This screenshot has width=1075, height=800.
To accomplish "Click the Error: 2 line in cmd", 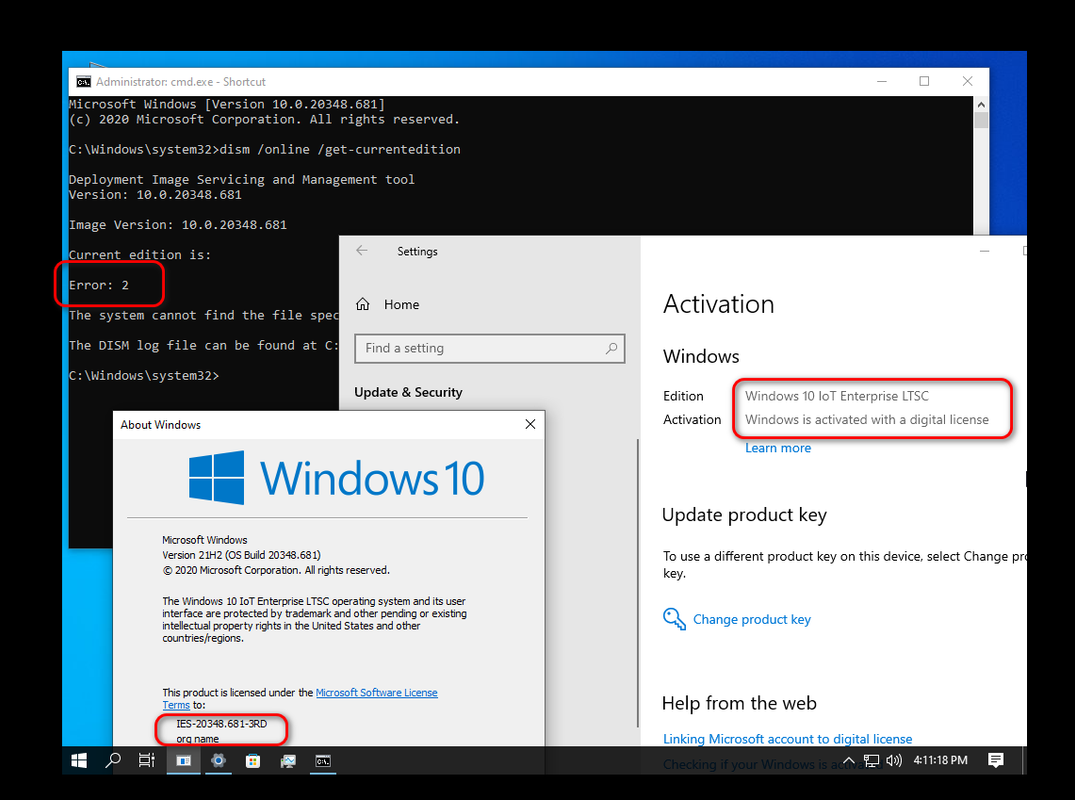I will 99,285.
